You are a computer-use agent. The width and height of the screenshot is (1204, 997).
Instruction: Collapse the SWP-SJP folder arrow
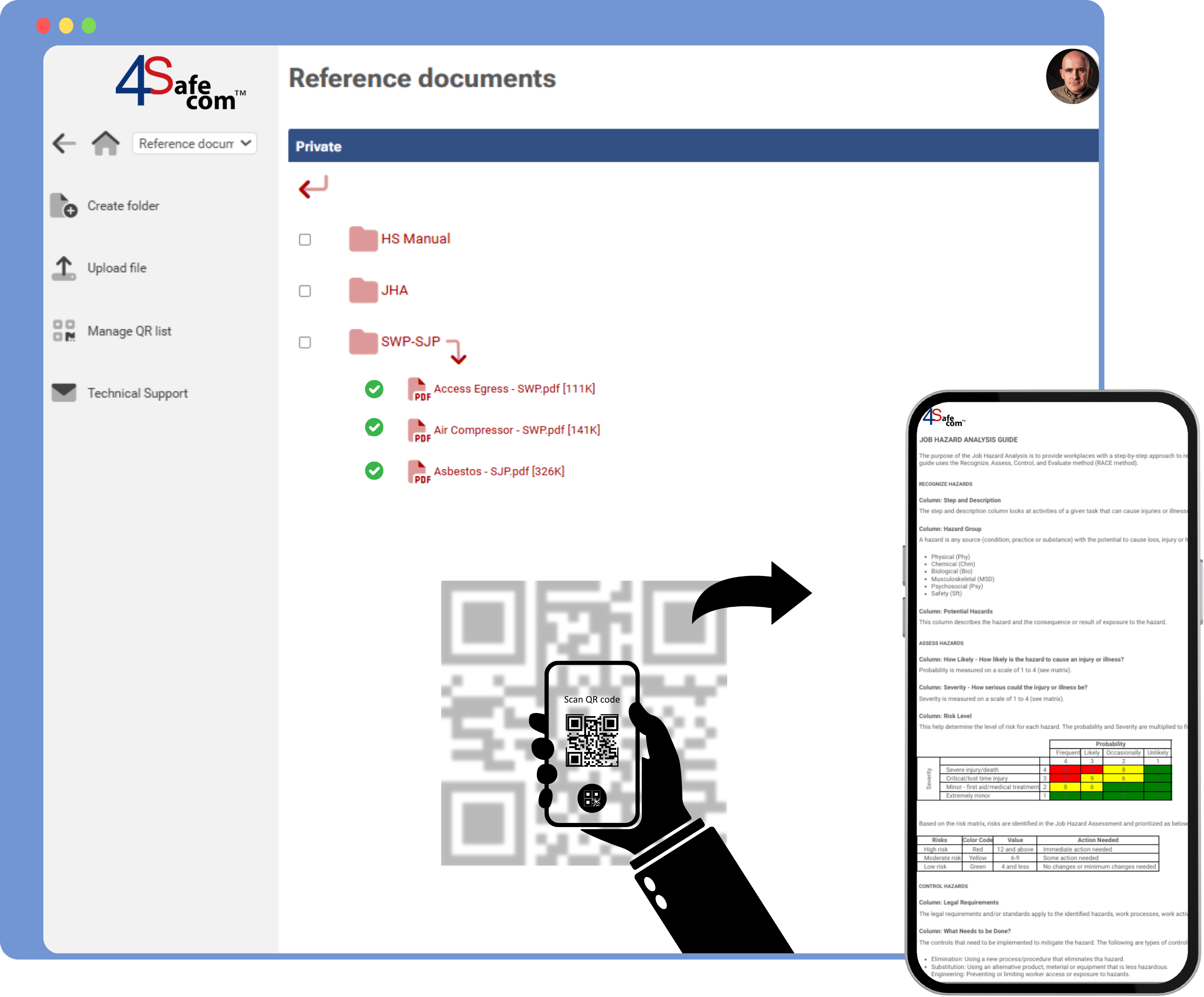point(457,352)
